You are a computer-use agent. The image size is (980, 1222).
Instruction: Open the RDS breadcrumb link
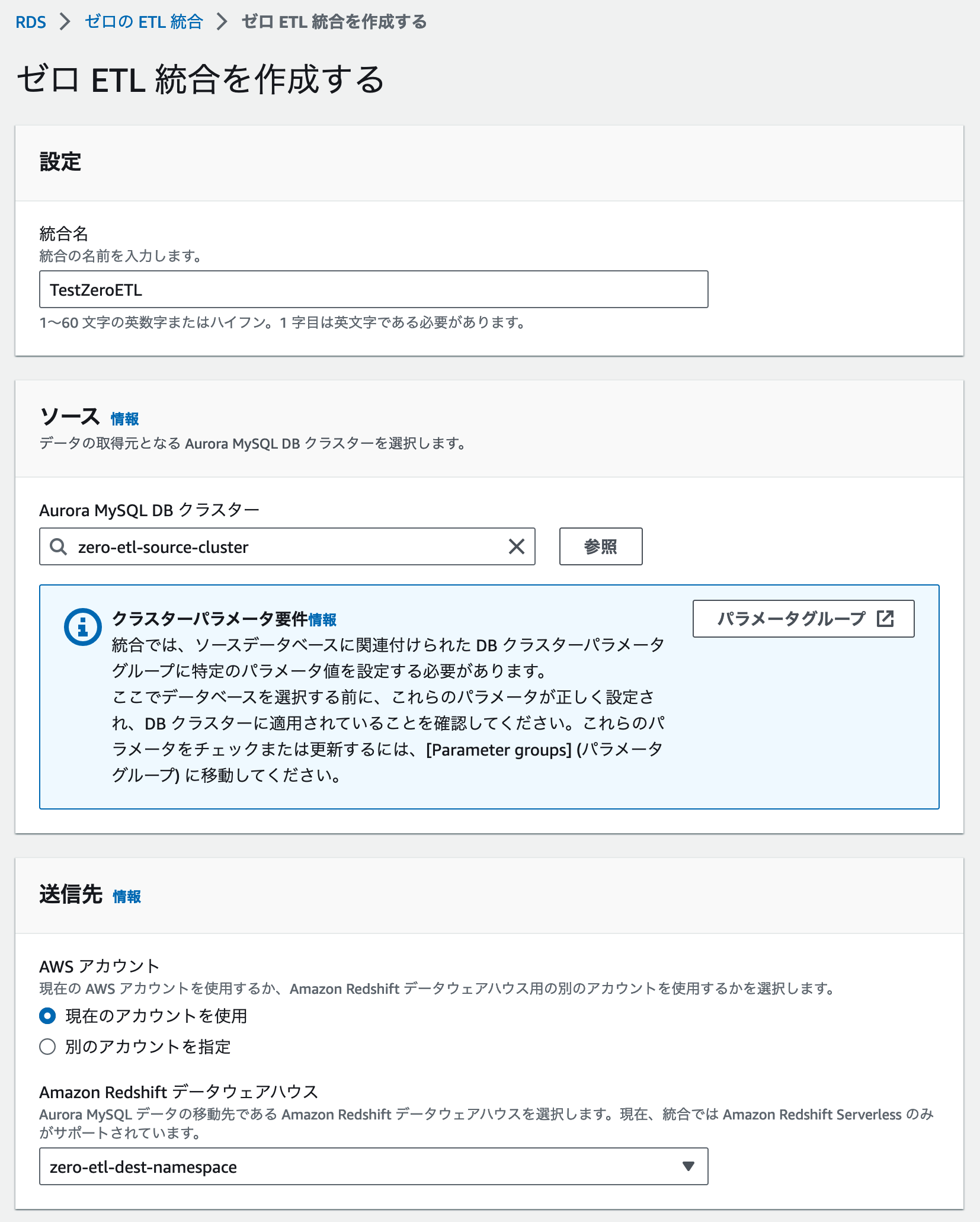pos(31,22)
